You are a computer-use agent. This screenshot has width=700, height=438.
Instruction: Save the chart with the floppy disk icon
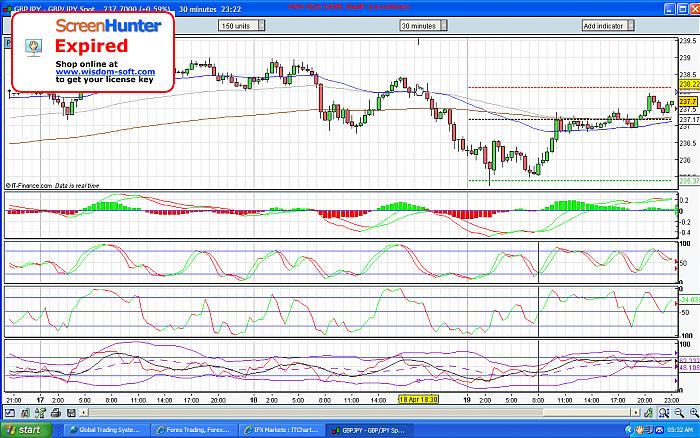tap(71, 413)
